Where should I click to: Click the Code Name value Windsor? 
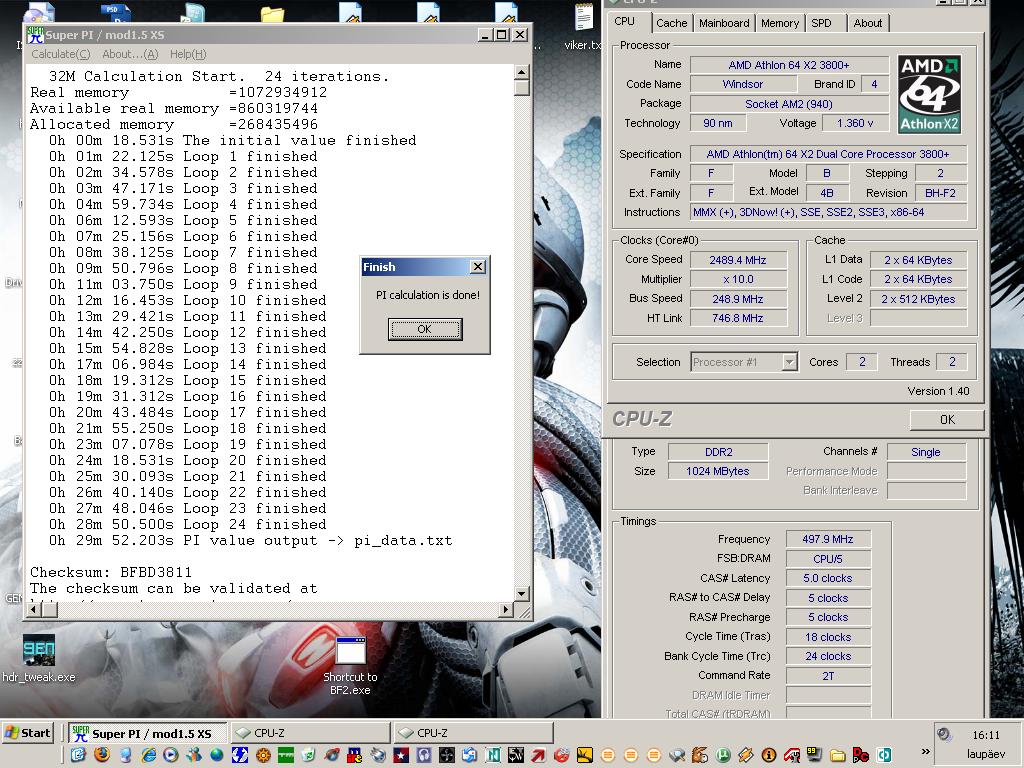click(x=743, y=84)
